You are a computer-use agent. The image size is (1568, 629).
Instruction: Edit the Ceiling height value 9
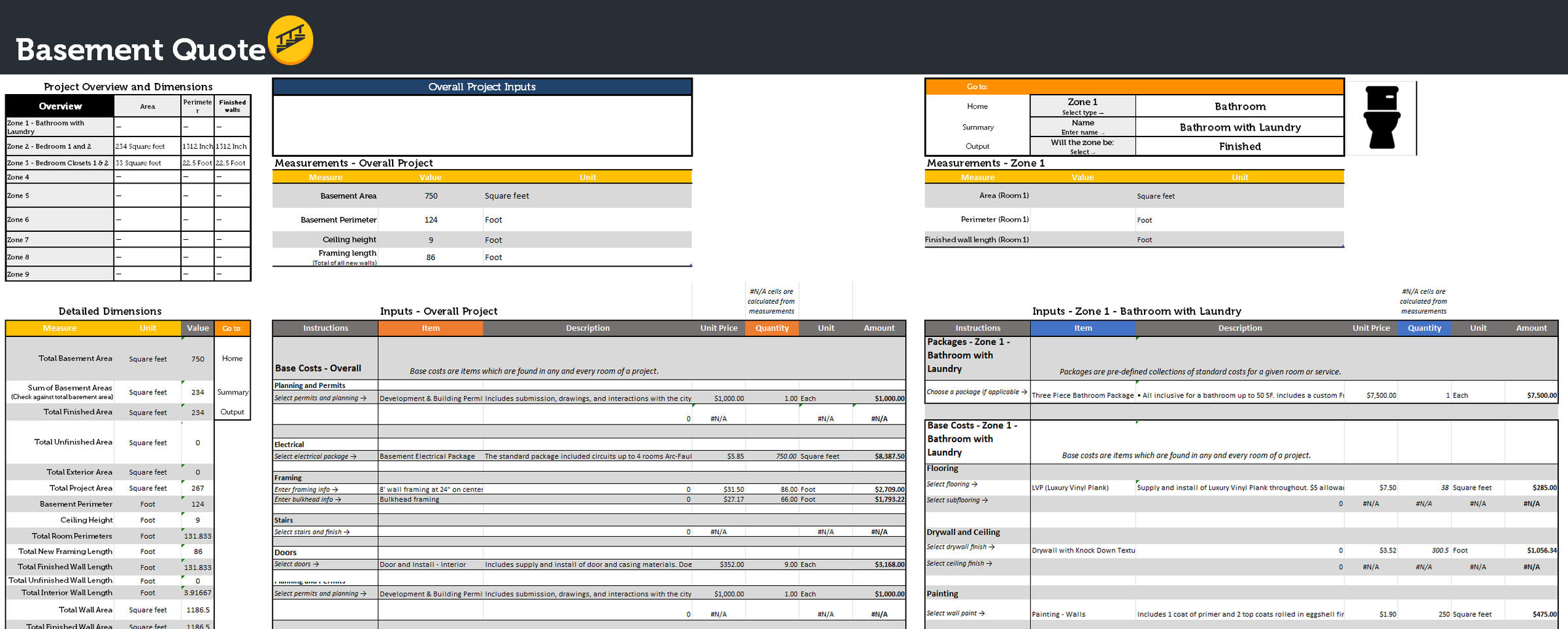coord(431,240)
